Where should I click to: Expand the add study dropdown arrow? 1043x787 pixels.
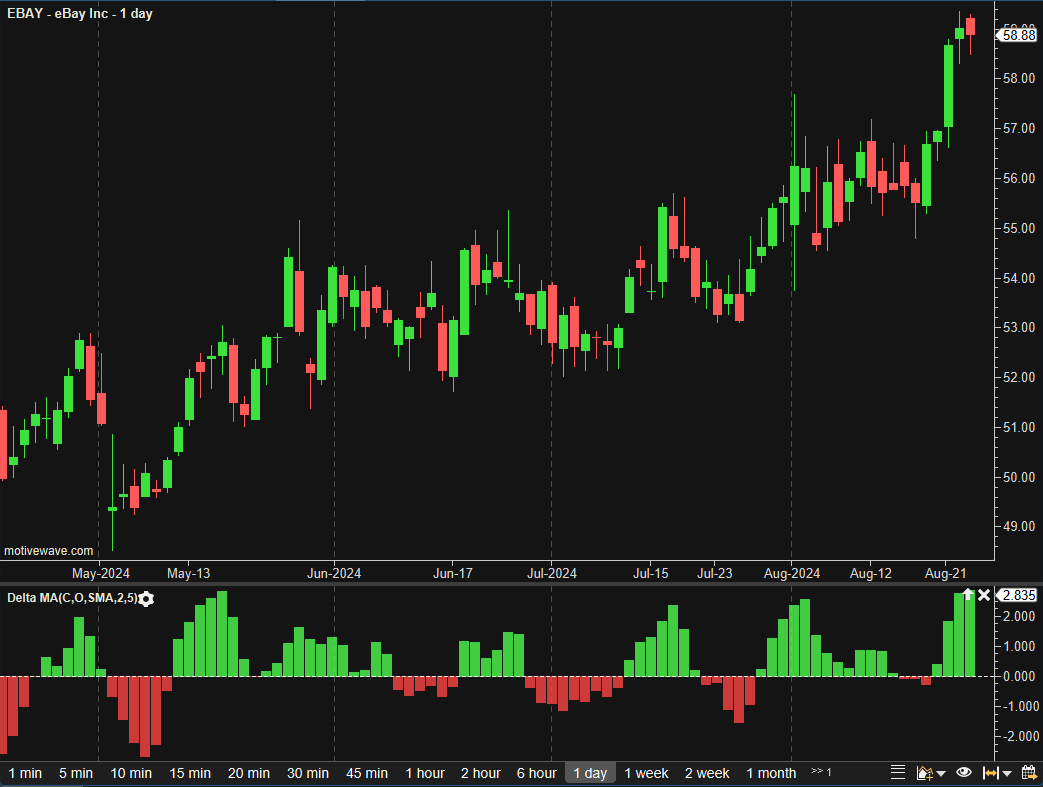(x=941, y=773)
